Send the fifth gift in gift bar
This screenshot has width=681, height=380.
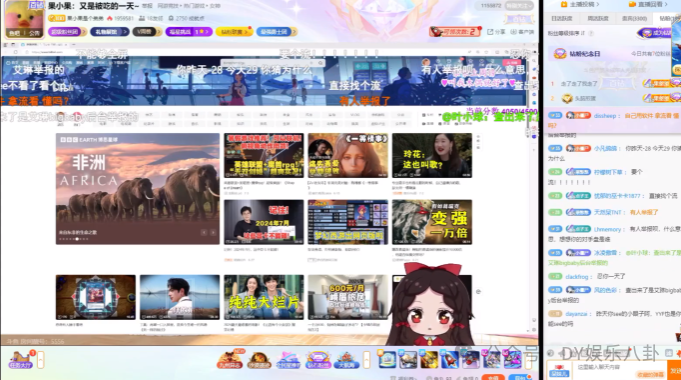(470, 360)
